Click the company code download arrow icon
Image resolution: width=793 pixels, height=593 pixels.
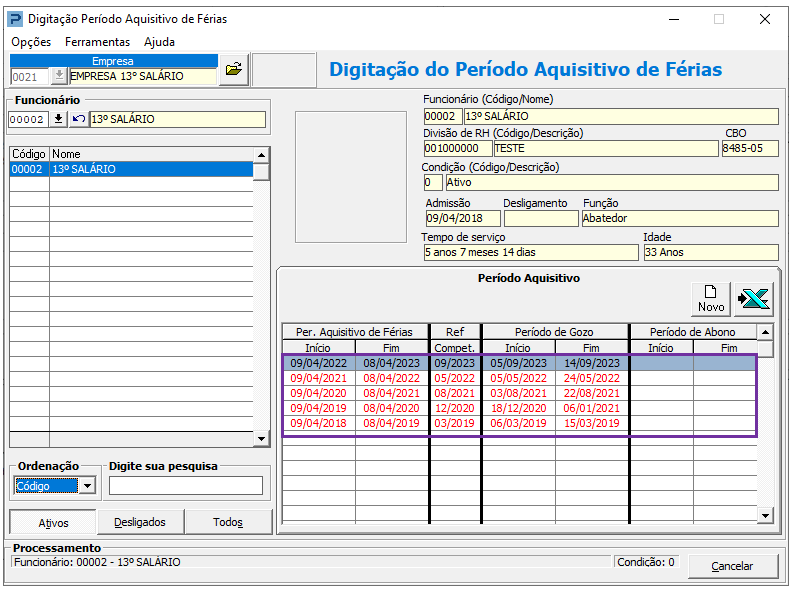pos(59,76)
